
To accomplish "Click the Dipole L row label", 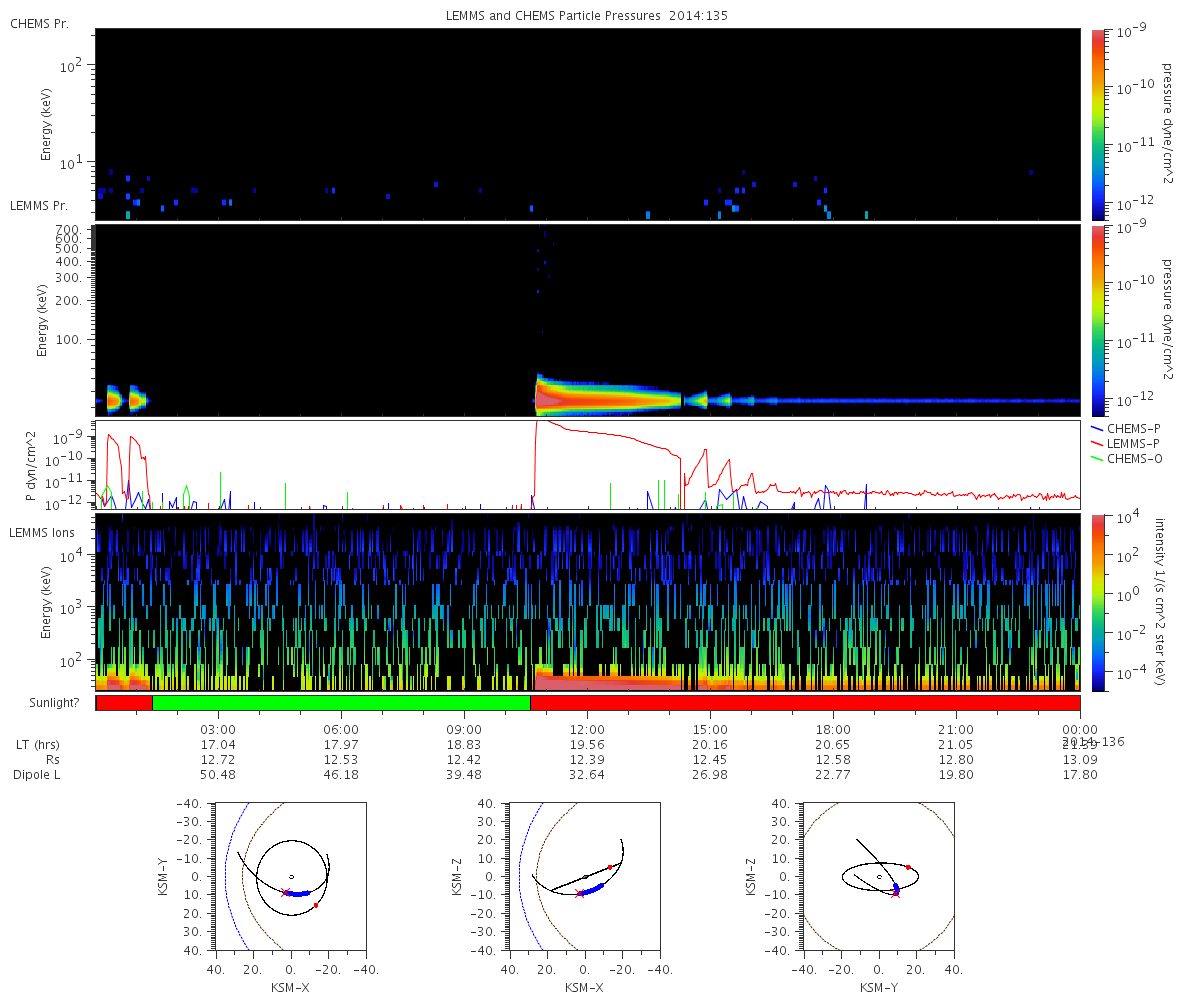I will click(40, 775).
